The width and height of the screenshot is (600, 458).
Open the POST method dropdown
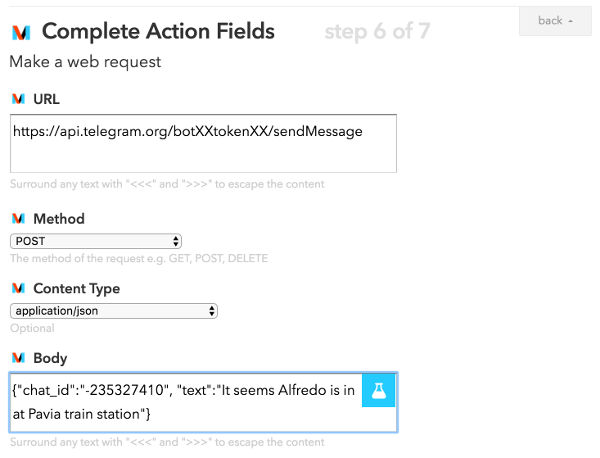[x=96, y=241]
